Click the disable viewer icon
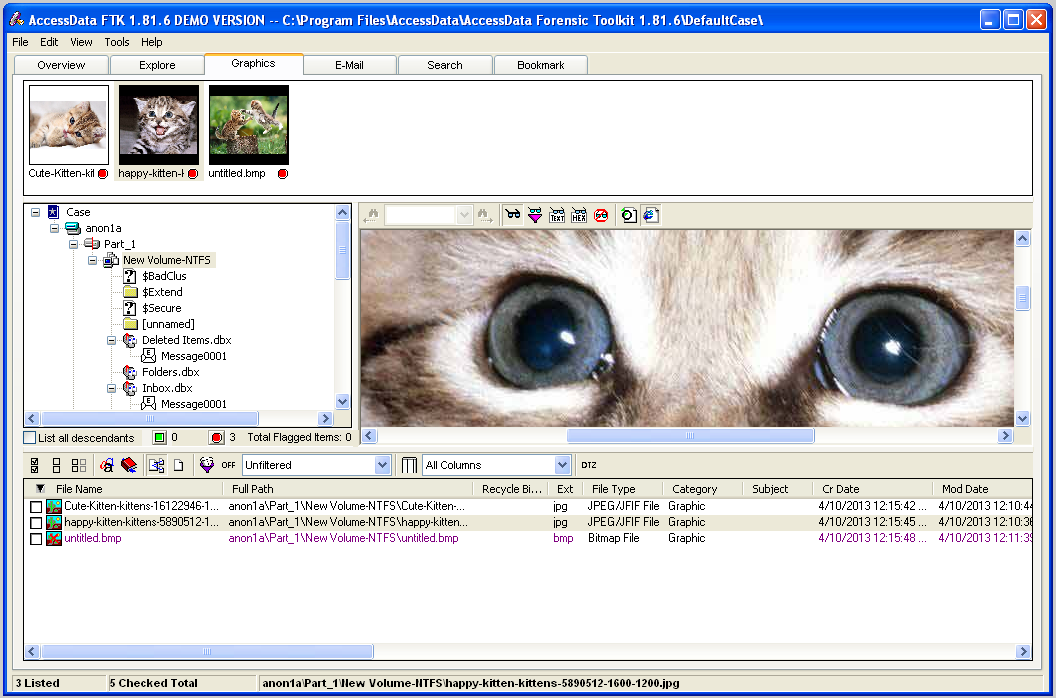Viewport: 1056px width, 698px height. (601, 215)
